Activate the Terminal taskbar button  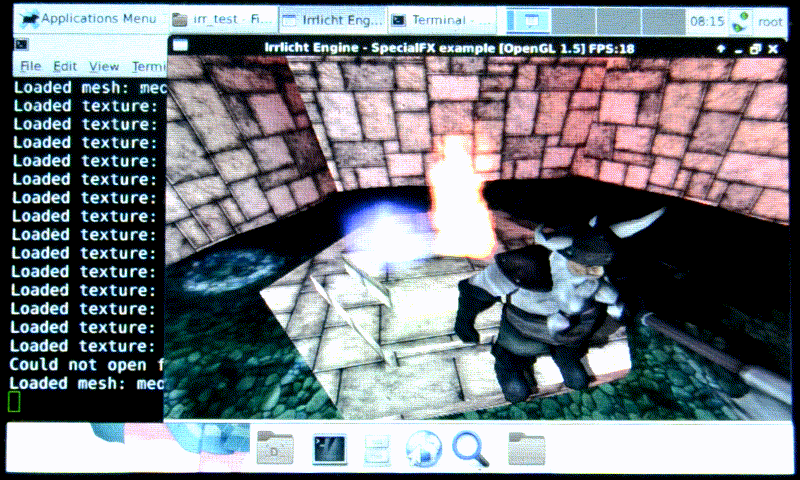(442, 20)
